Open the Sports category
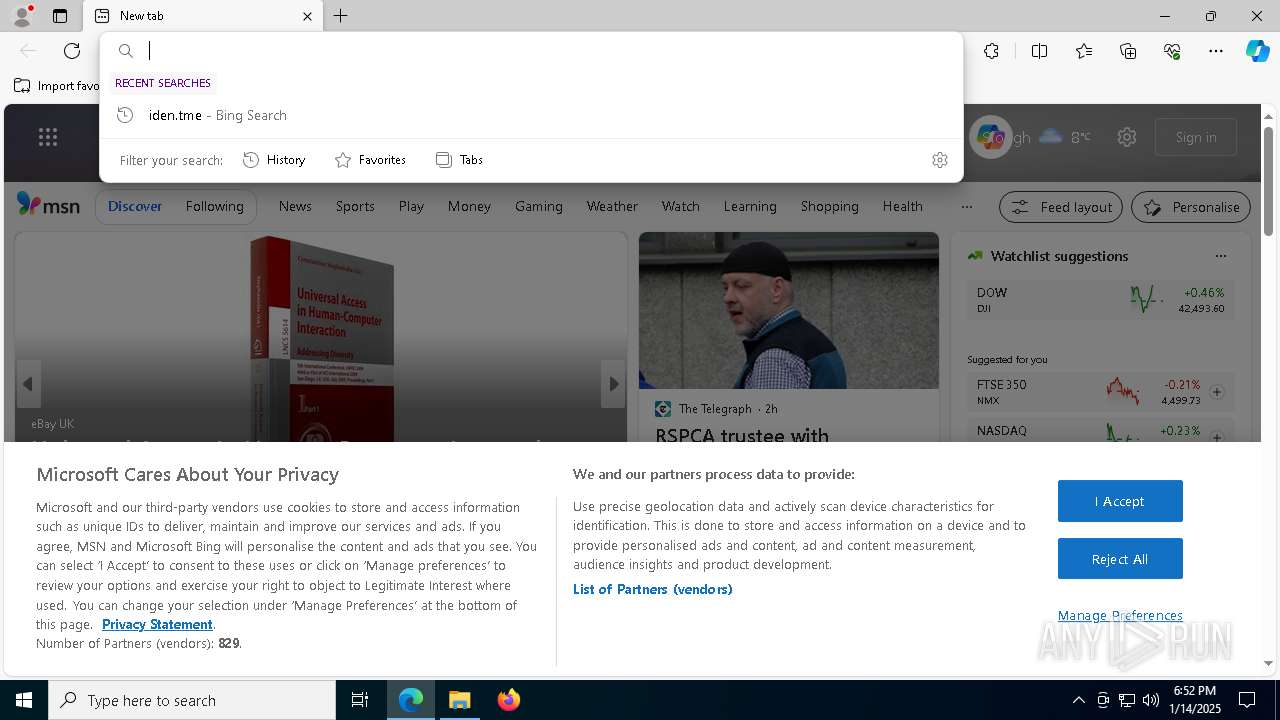 355,206
